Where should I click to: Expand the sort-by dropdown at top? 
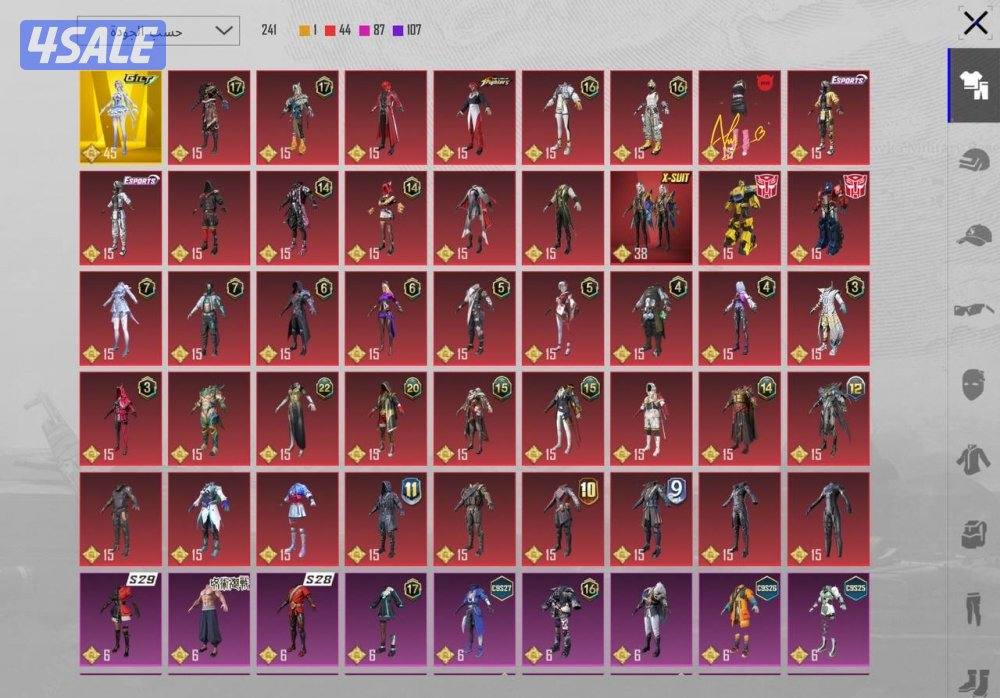[x=158, y=30]
